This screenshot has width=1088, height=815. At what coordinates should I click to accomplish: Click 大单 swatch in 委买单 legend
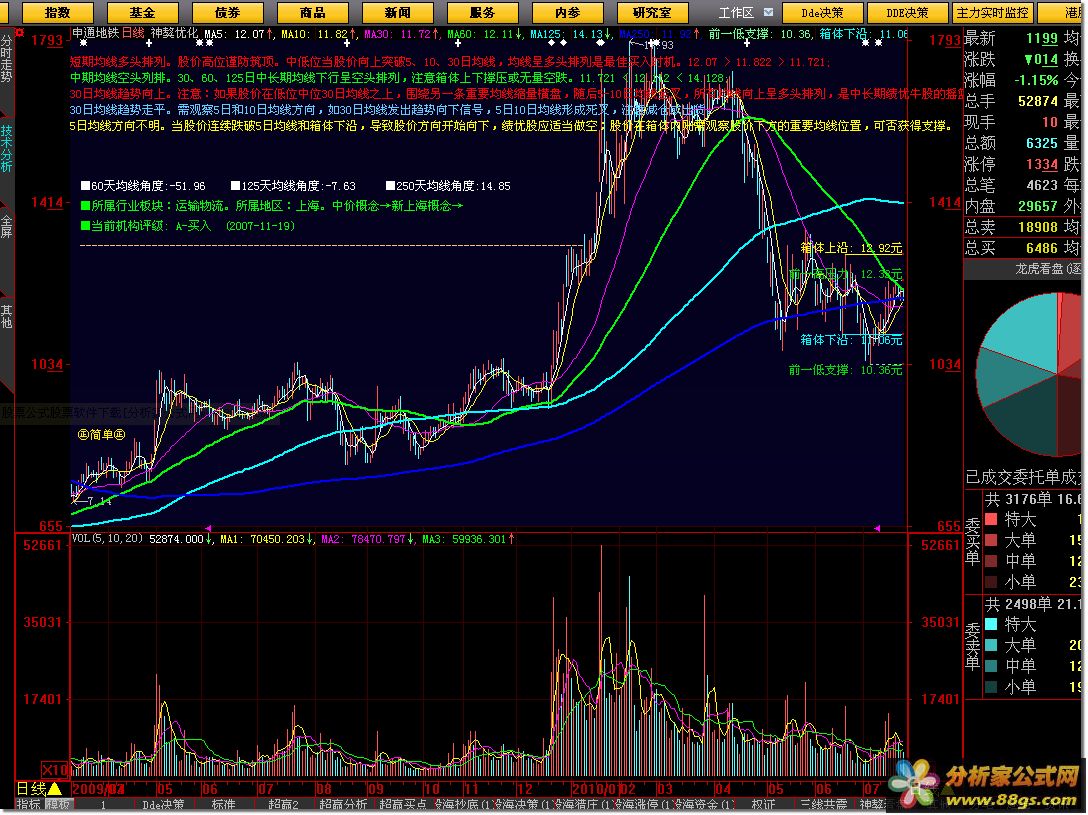(991, 540)
